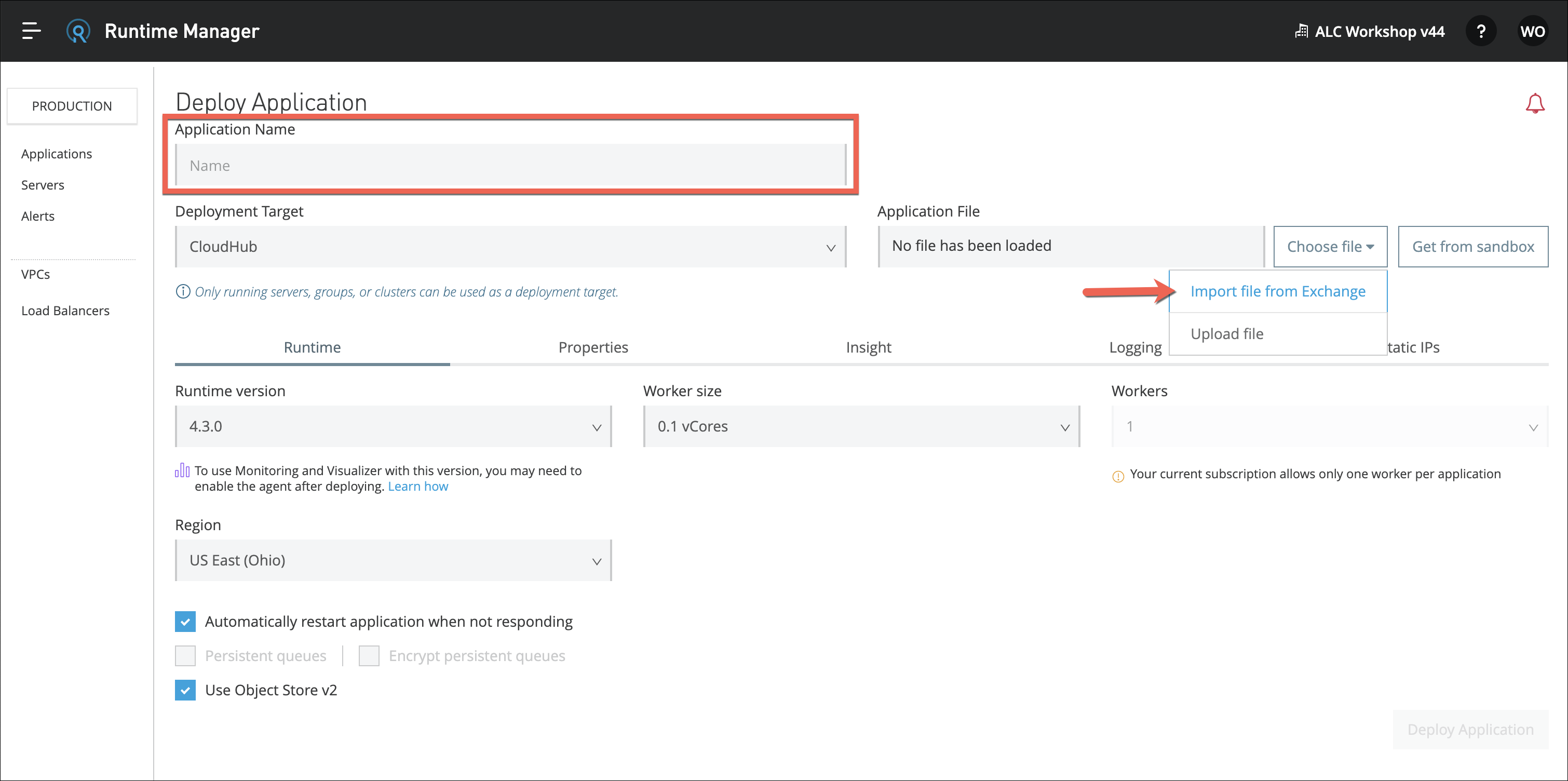Expand the Worker size 0.1 vCores dropdown
This screenshot has width=1568, height=781.
(x=861, y=426)
